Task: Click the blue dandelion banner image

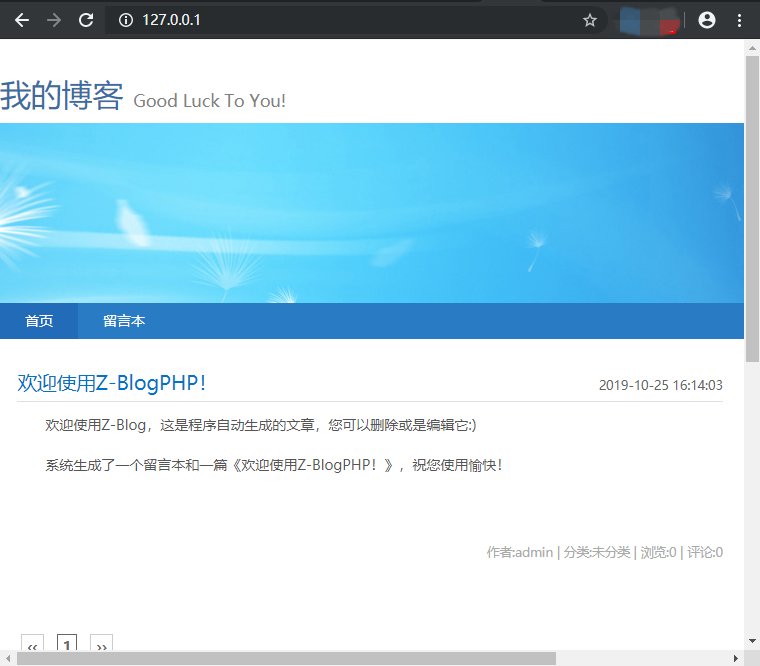Action: point(372,213)
